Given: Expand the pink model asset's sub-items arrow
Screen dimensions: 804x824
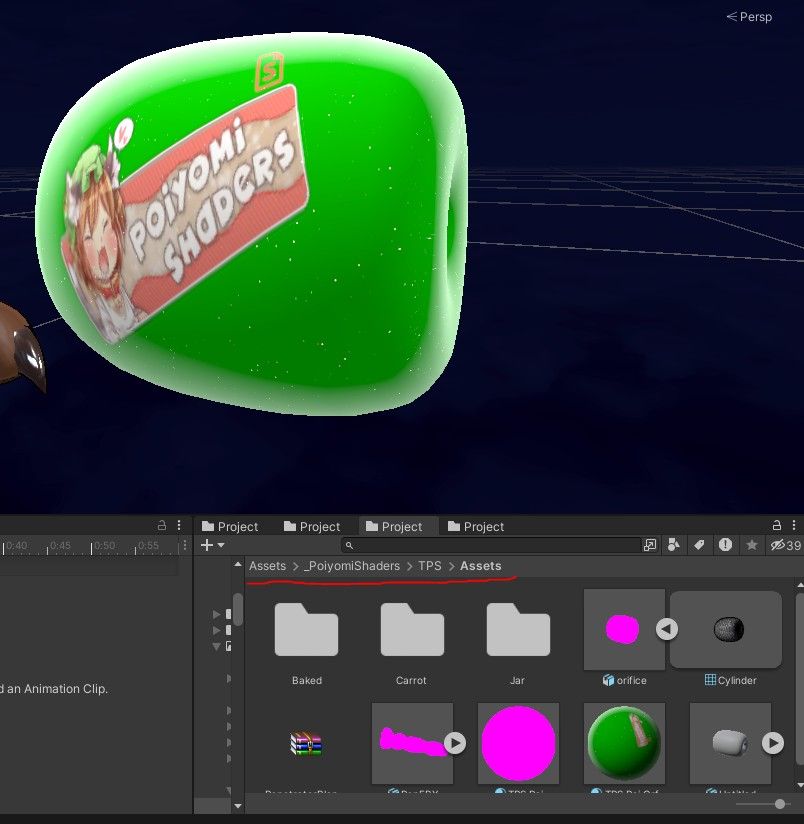Looking at the screenshot, I should click(x=455, y=743).
